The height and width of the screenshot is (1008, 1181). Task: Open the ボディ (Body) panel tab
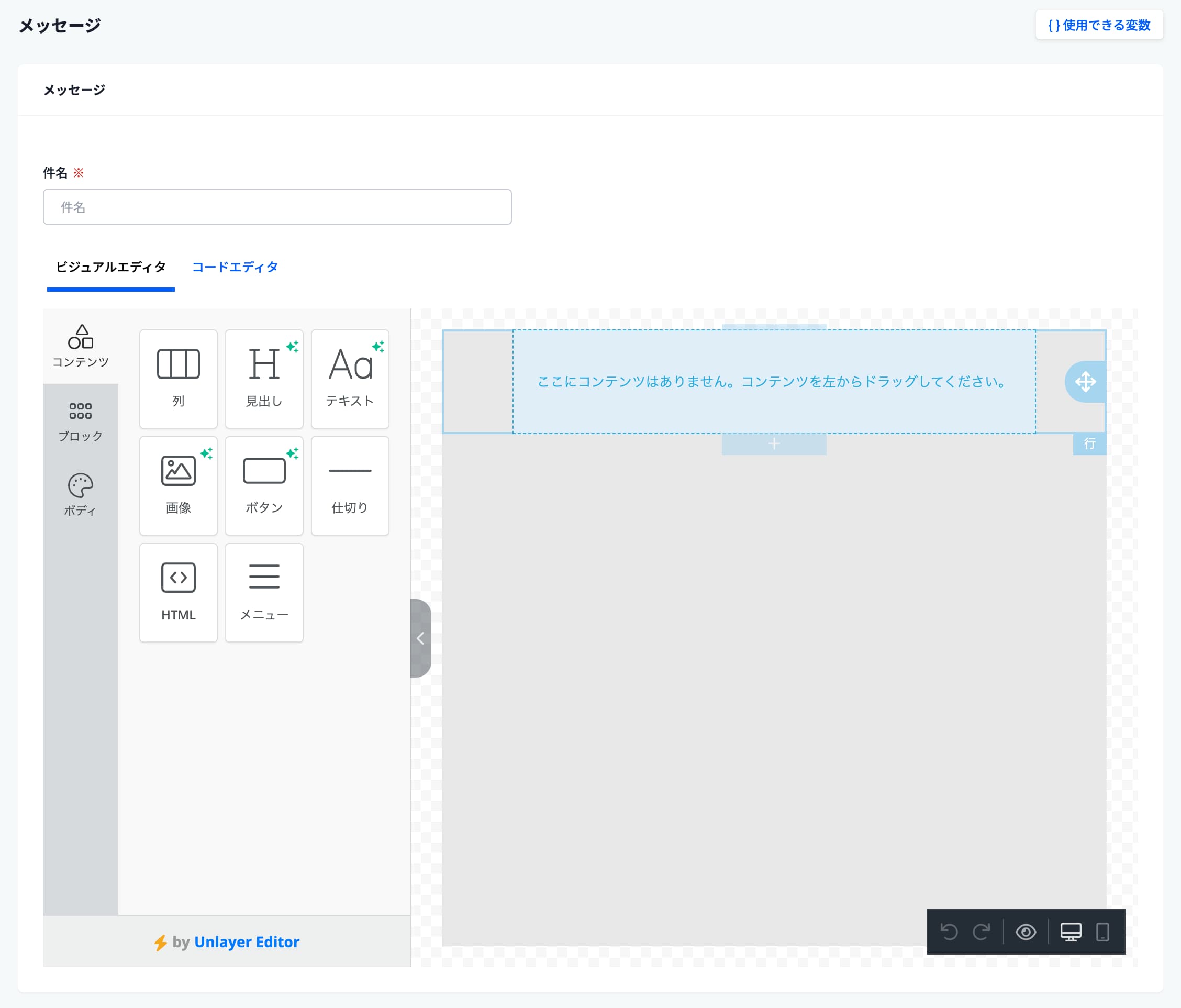click(81, 495)
